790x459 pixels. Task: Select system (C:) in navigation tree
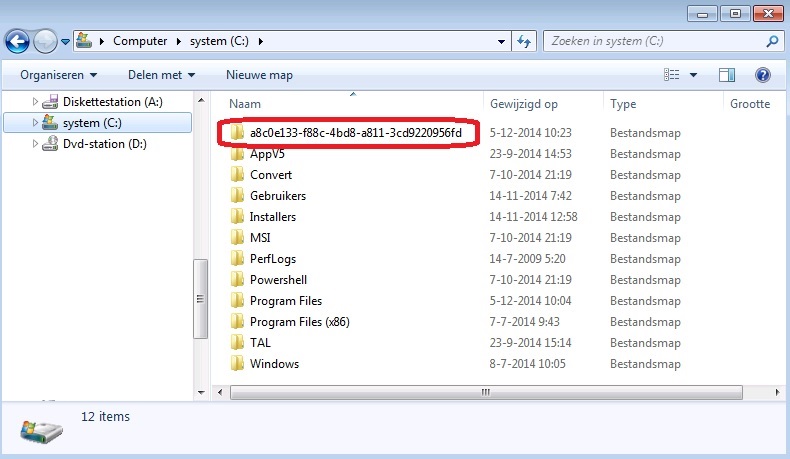[x=92, y=123]
